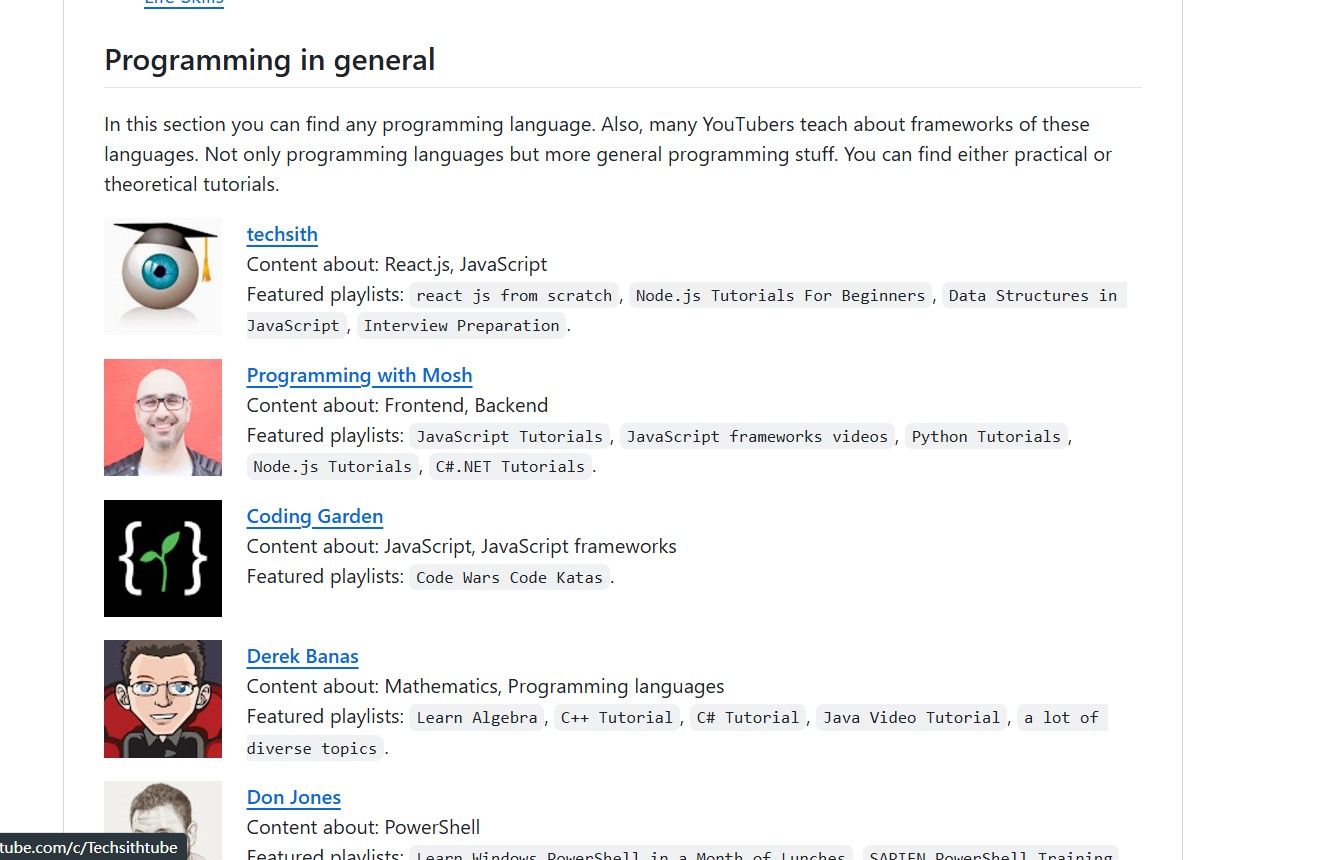This screenshot has height=860, width=1326.
Task: Click the Programming with Mosh profile photo
Action: pos(163,417)
